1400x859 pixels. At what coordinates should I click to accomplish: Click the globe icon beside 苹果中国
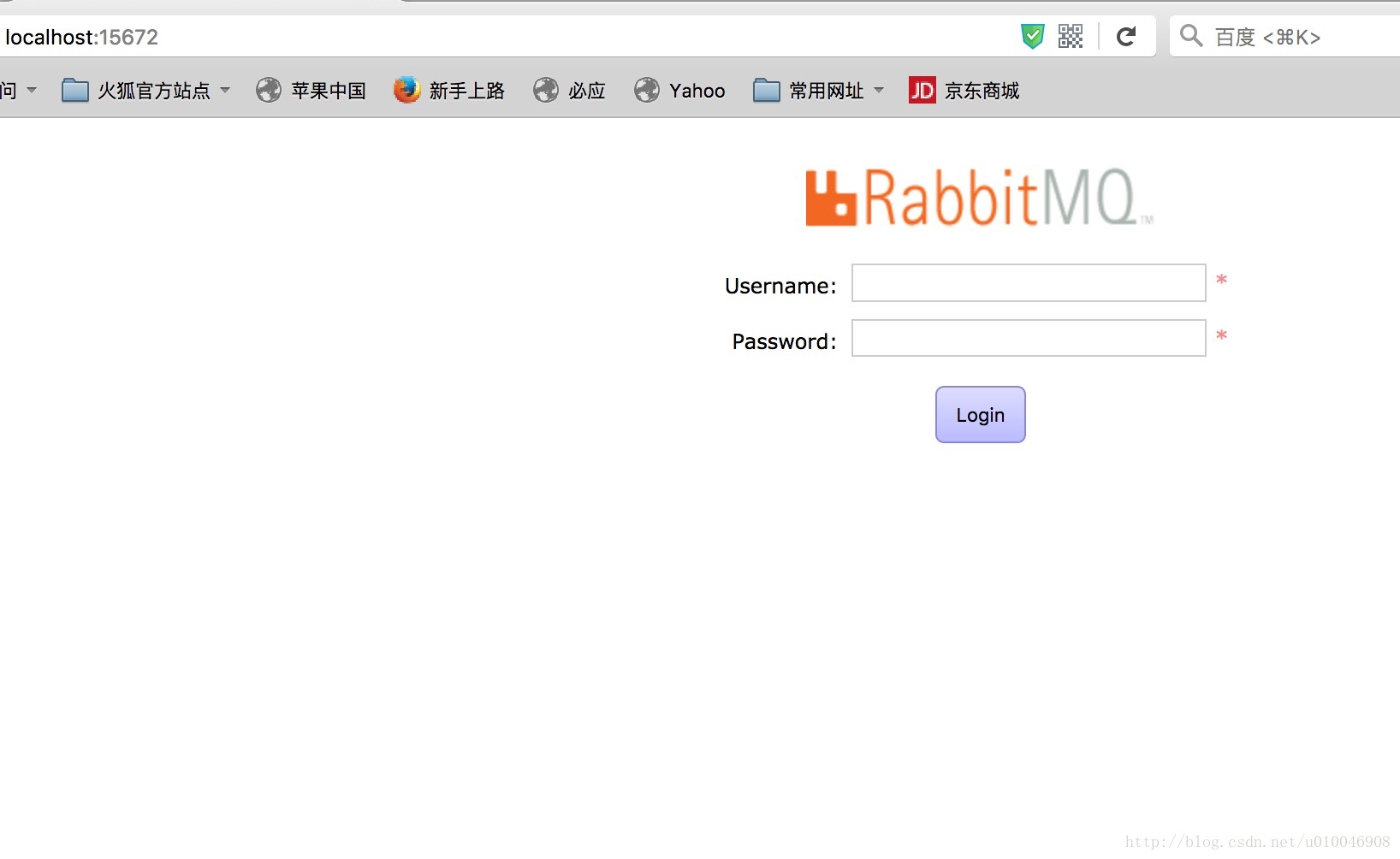tap(268, 90)
